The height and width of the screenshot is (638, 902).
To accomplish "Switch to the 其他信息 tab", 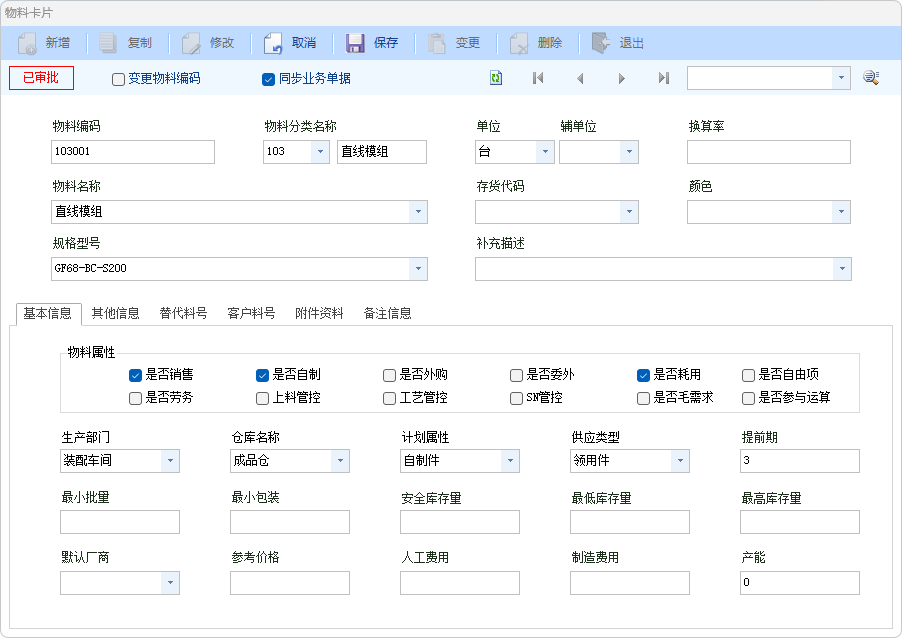I will pyautogui.click(x=116, y=314).
